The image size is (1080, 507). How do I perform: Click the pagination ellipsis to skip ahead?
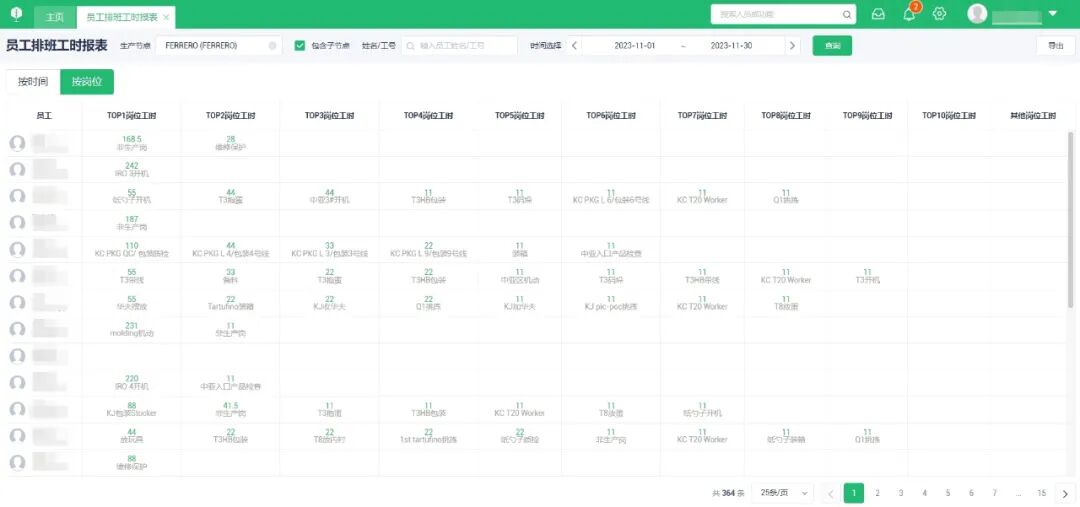click(x=1019, y=493)
